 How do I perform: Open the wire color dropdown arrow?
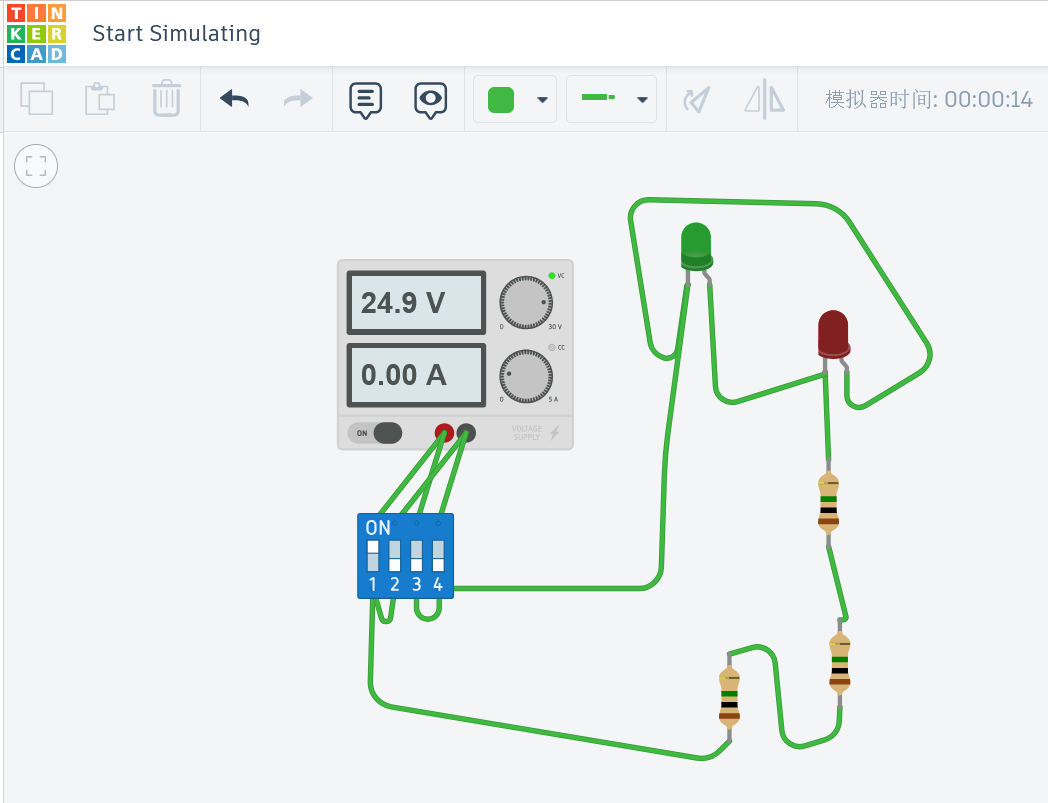pos(542,100)
